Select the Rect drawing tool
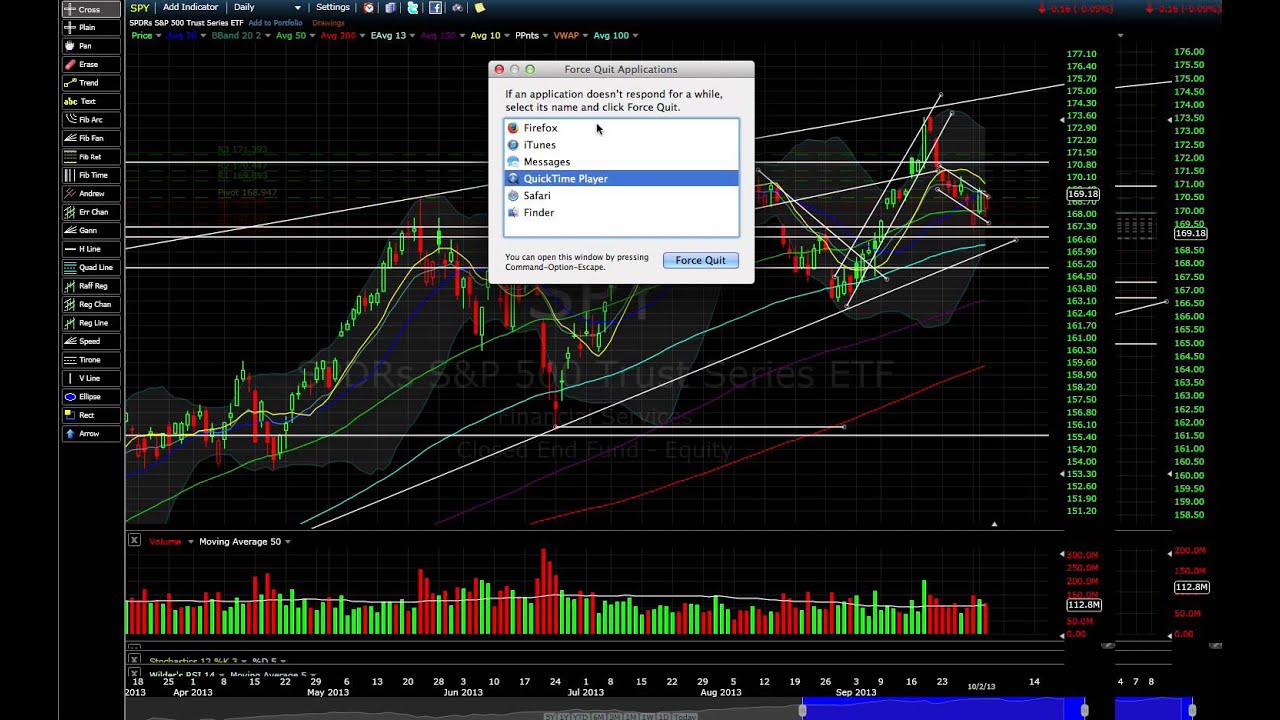This screenshot has height=720, width=1280. (90, 415)
